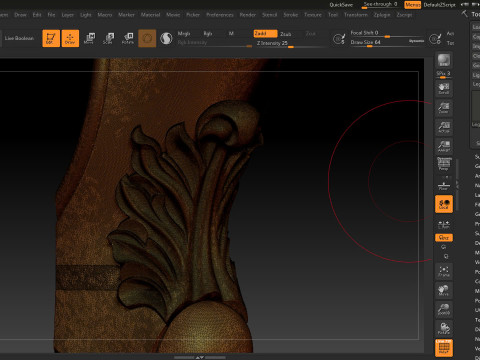The height and width of the screenshot is (360, 480).
Task: Click DefaultZScript button
Action: coord(439,5)
